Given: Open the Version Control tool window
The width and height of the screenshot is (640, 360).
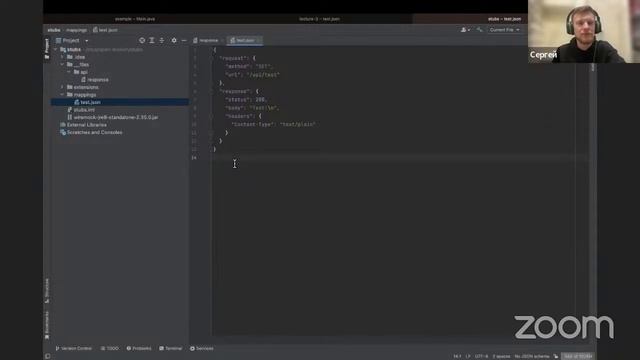Looking at the screenshot, I should pyautogui.click(x=73, y=348).
